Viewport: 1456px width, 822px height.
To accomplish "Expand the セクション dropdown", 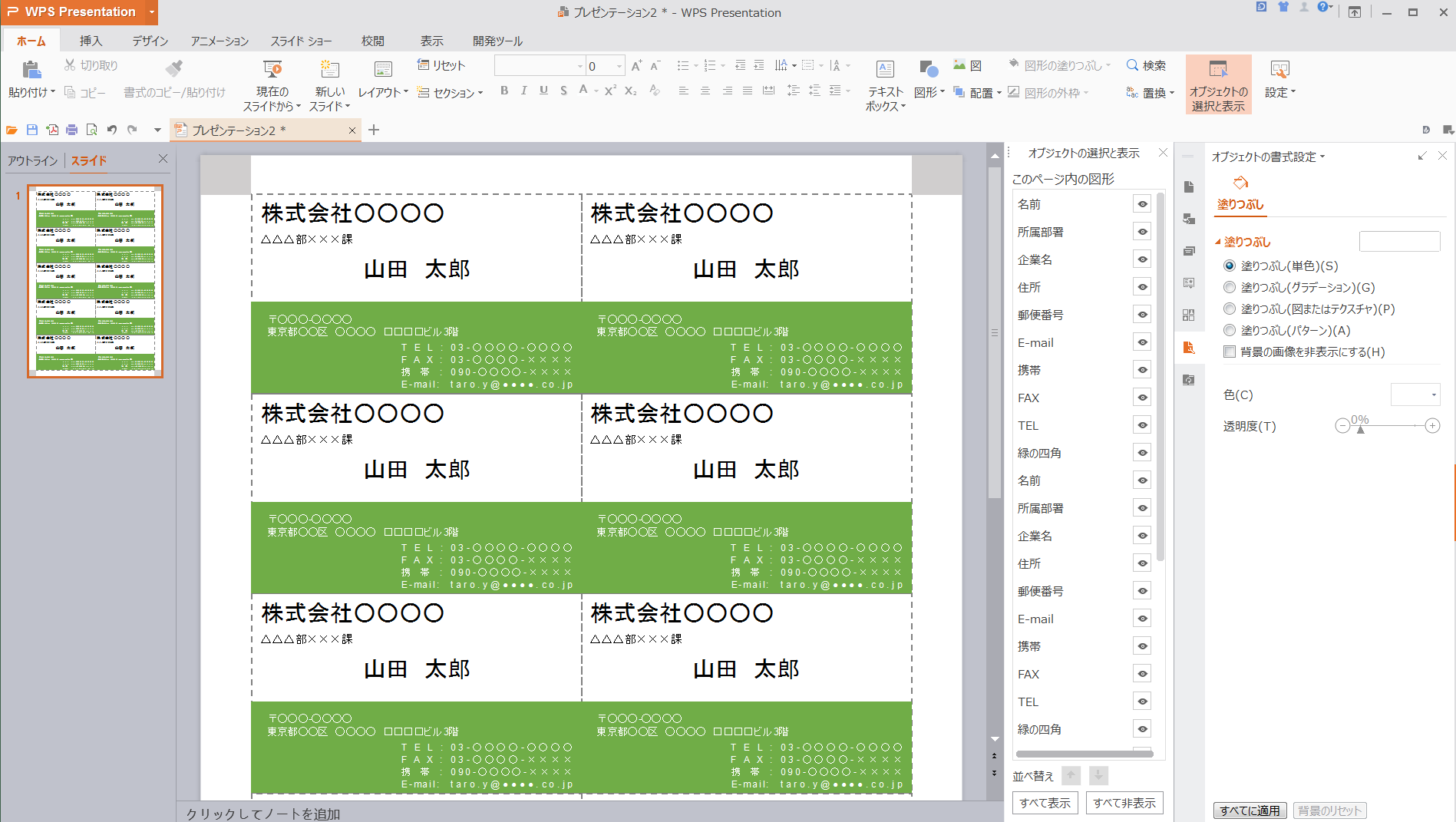I will 480,93.
